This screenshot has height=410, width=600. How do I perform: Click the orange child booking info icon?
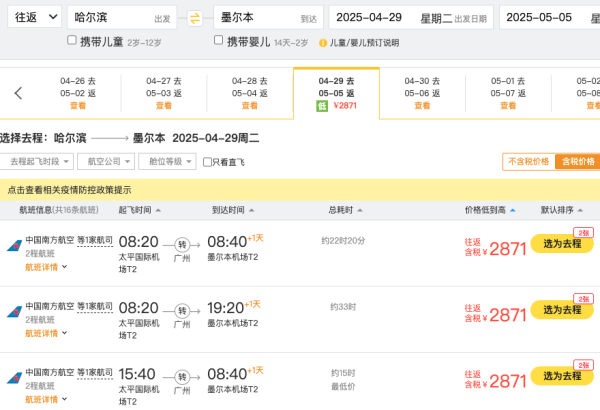click(x=323, y=43)
